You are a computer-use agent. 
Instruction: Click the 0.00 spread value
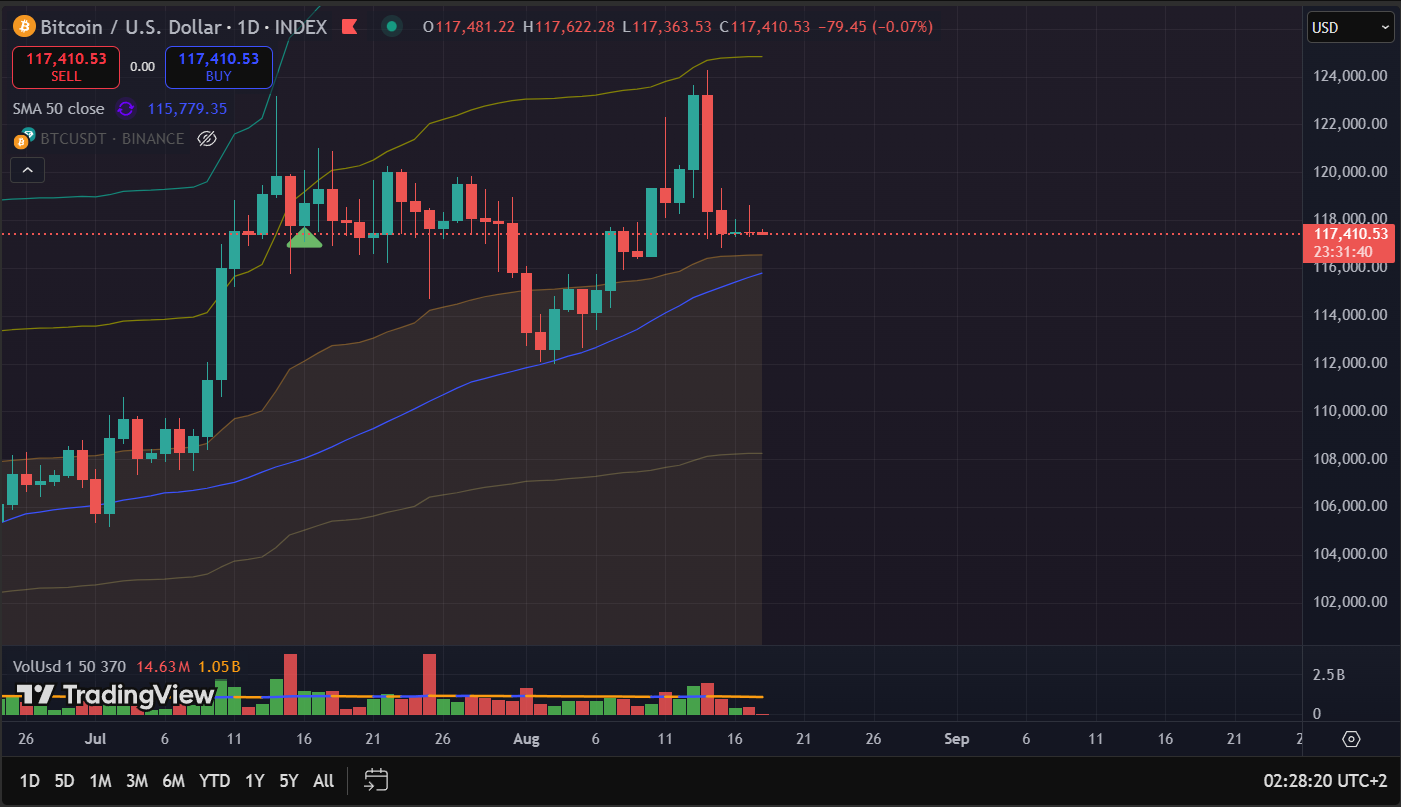point(142,67)
